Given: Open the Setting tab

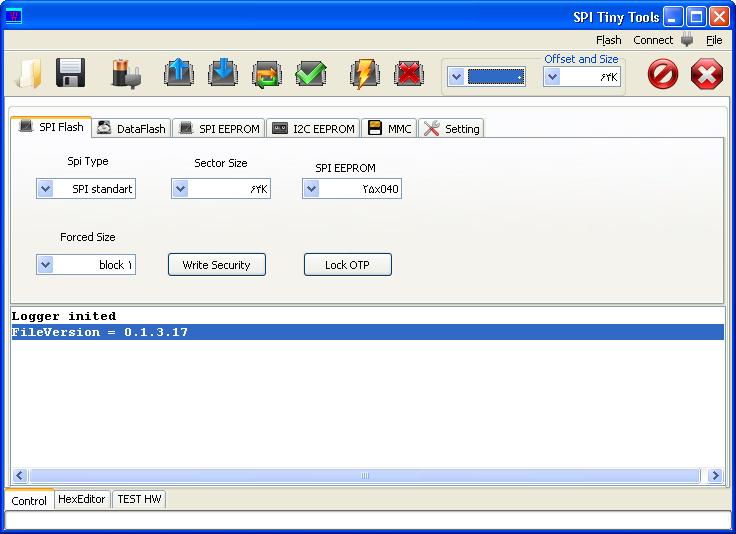Looking at the screenshot, I should (x=451, y=128).
